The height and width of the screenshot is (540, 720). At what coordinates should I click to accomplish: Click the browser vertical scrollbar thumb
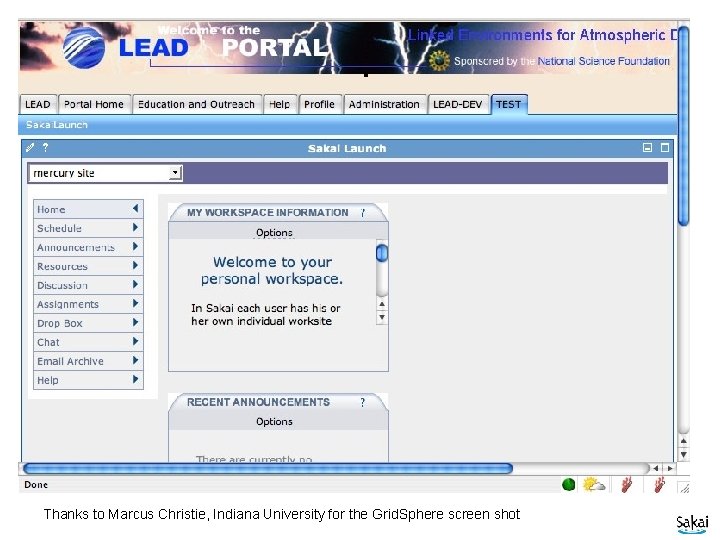(x=684, y=126)
